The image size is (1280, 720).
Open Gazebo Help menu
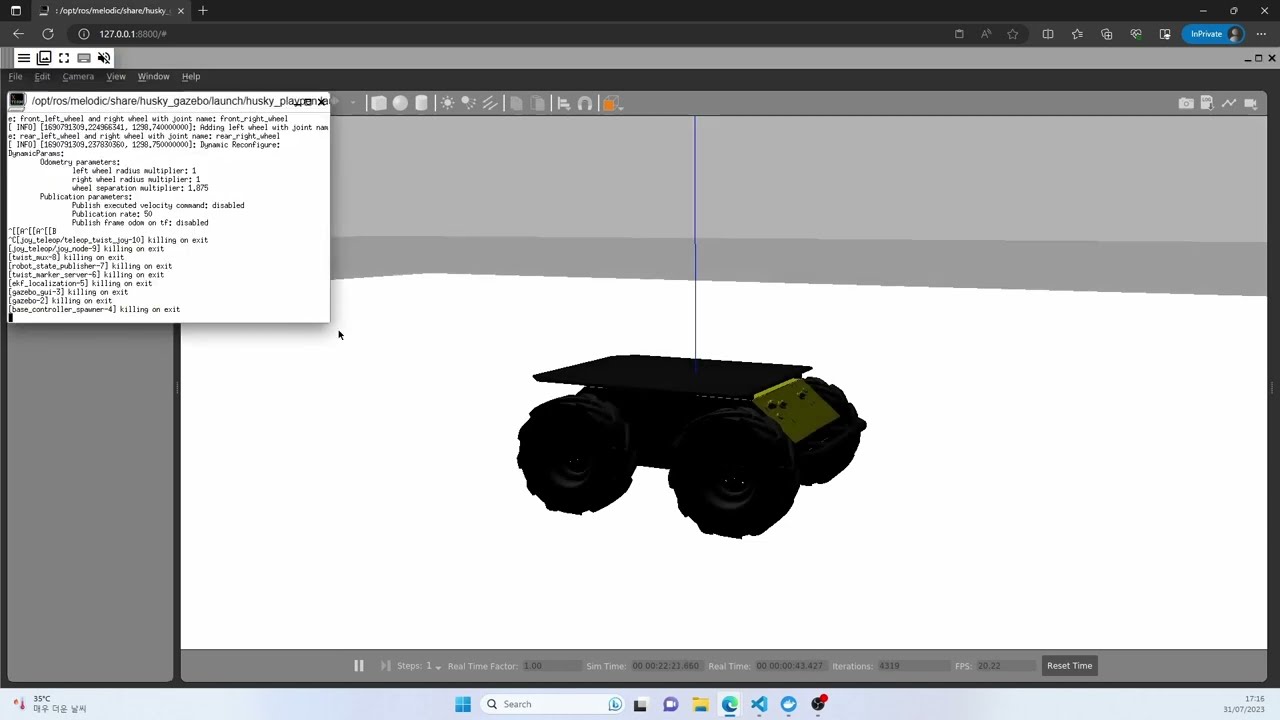(x=190, y=76)
